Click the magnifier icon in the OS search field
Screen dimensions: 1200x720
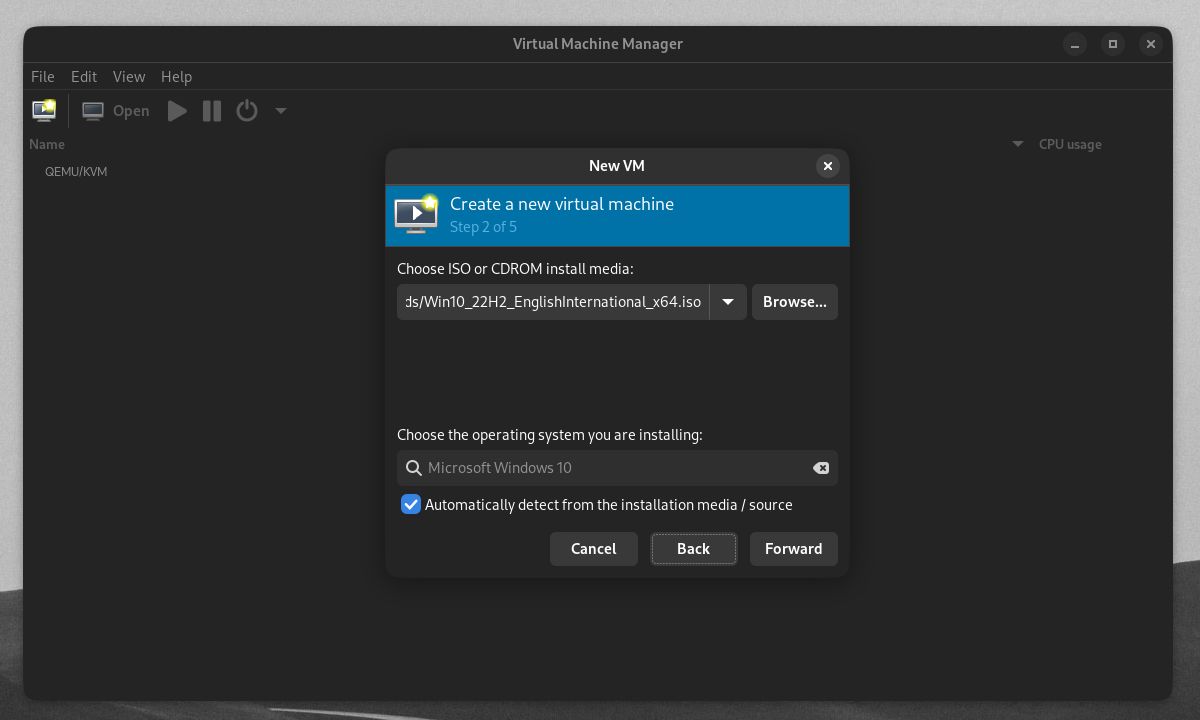point(412,467)
